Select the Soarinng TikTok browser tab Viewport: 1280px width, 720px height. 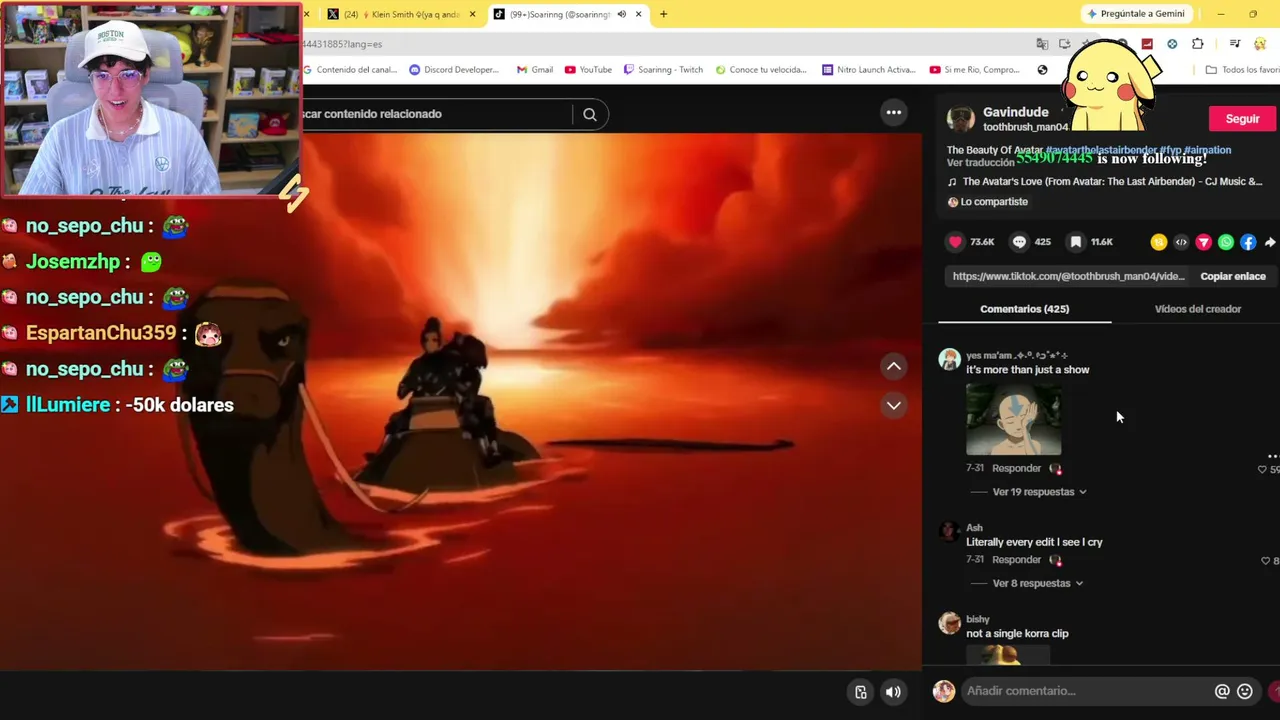(568, 14)
